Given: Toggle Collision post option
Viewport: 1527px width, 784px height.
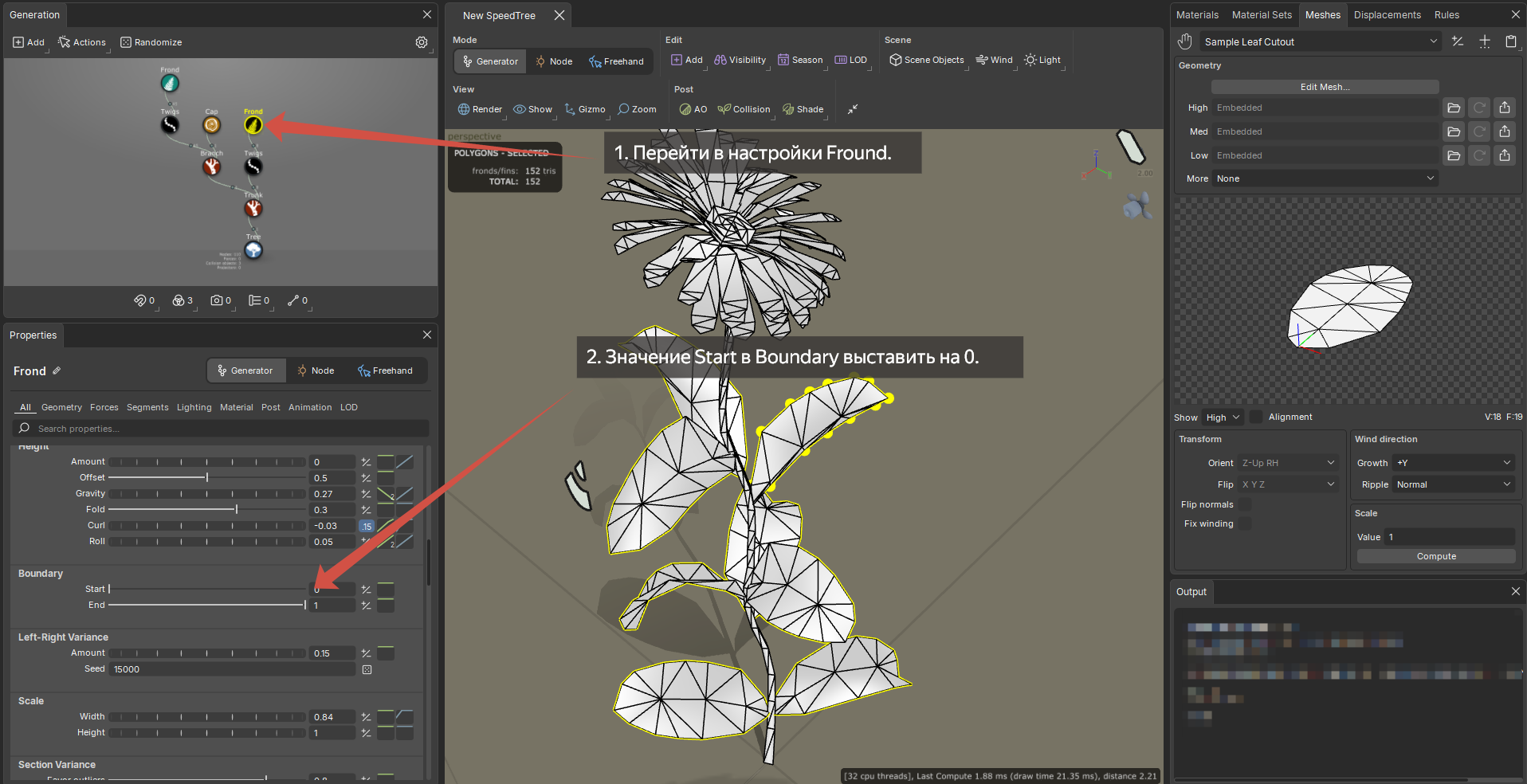Looking at the screenshot, I should [744, 109].
